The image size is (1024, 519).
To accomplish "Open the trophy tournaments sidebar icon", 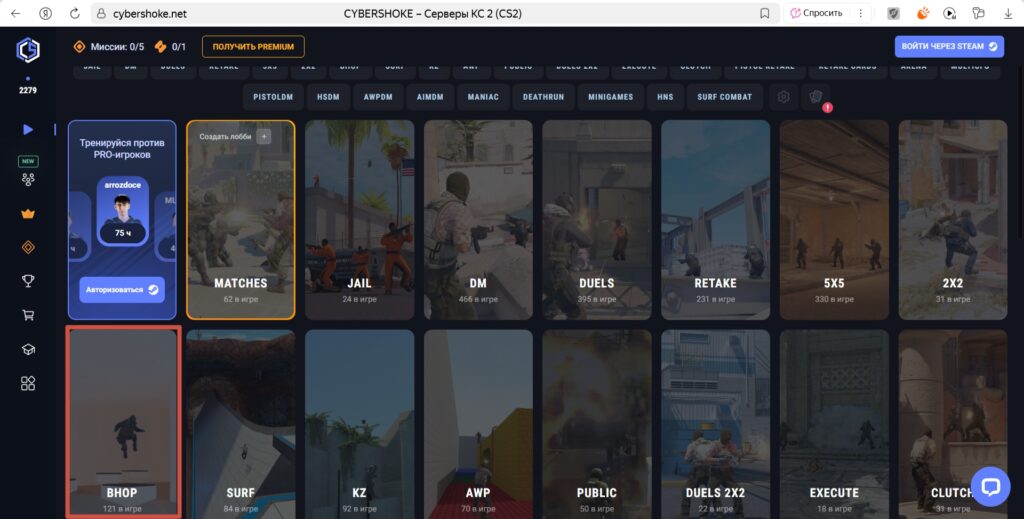I will click(28, 281).
